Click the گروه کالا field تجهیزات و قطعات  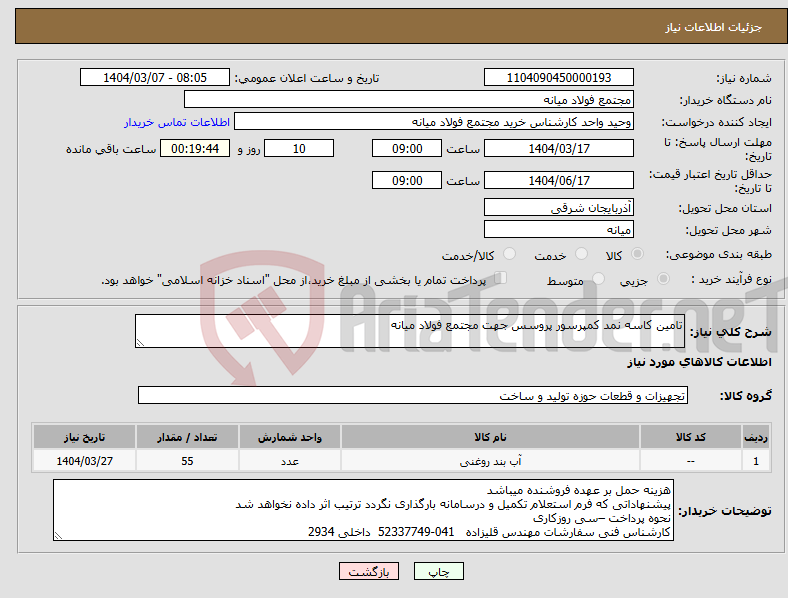[x=413, y=395]
